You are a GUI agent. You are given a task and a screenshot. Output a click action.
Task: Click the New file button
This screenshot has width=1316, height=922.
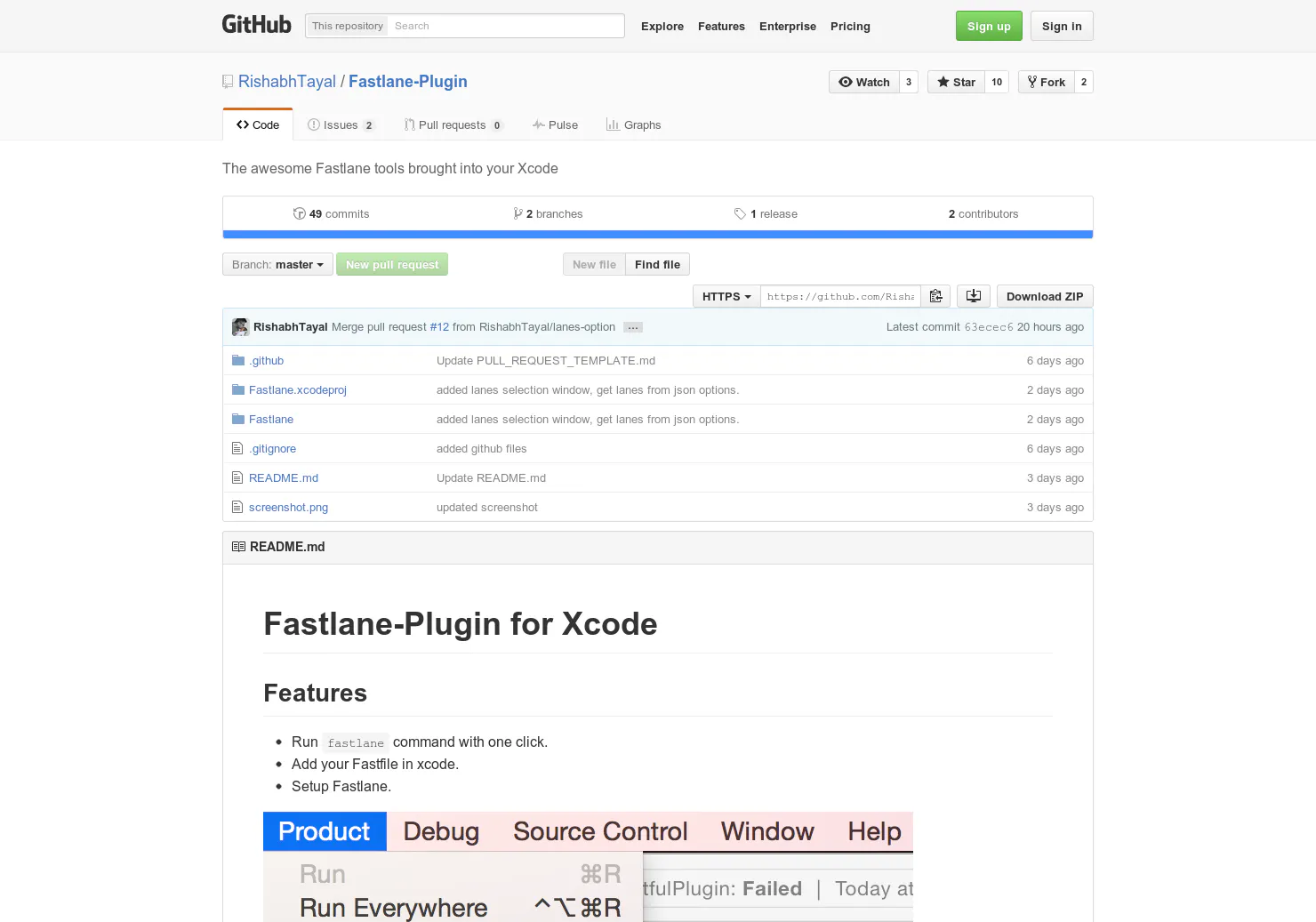point(594,264)
